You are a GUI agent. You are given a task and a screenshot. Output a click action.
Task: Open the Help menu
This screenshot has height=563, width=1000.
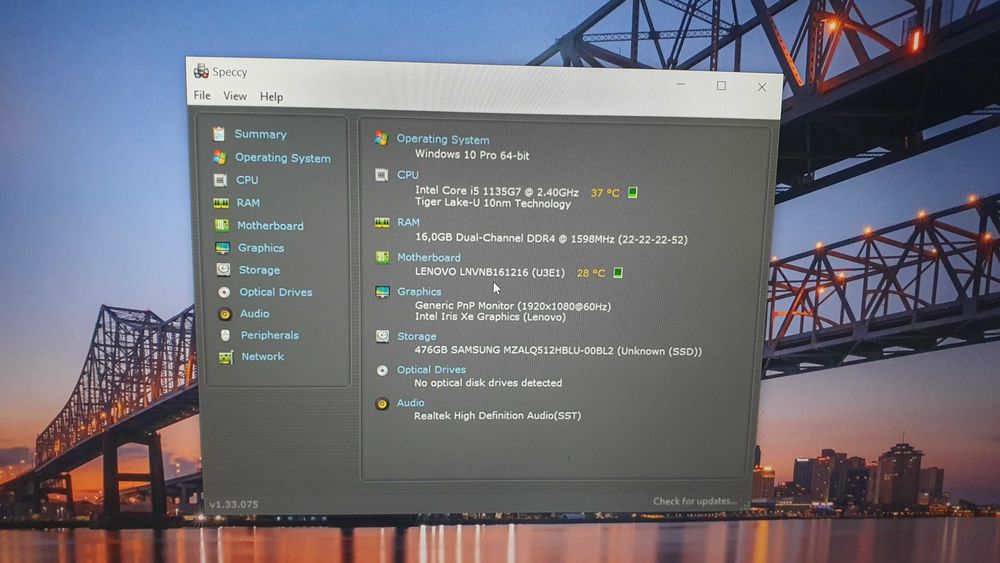pyautogui.click(x=271, y=97)
